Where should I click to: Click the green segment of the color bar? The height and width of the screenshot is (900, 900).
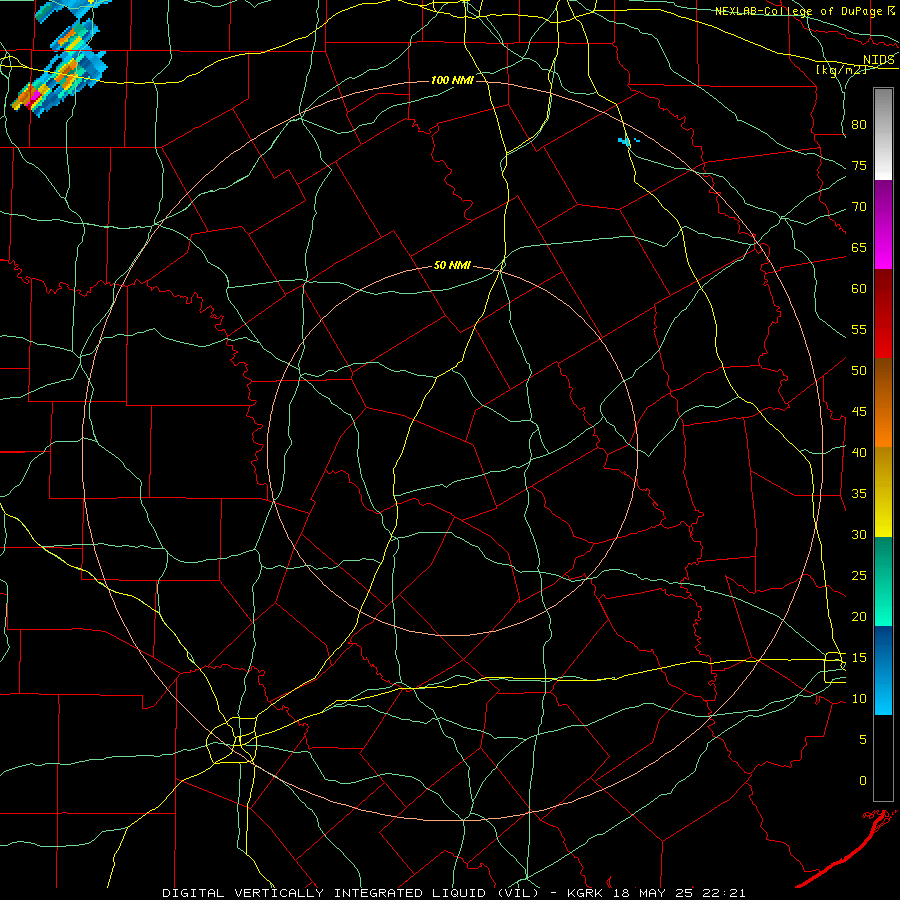(883, 581)
